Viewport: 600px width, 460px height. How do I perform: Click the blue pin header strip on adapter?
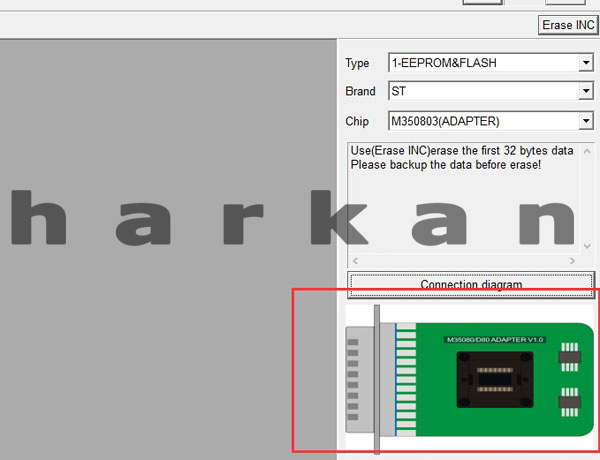pos(403,380)
